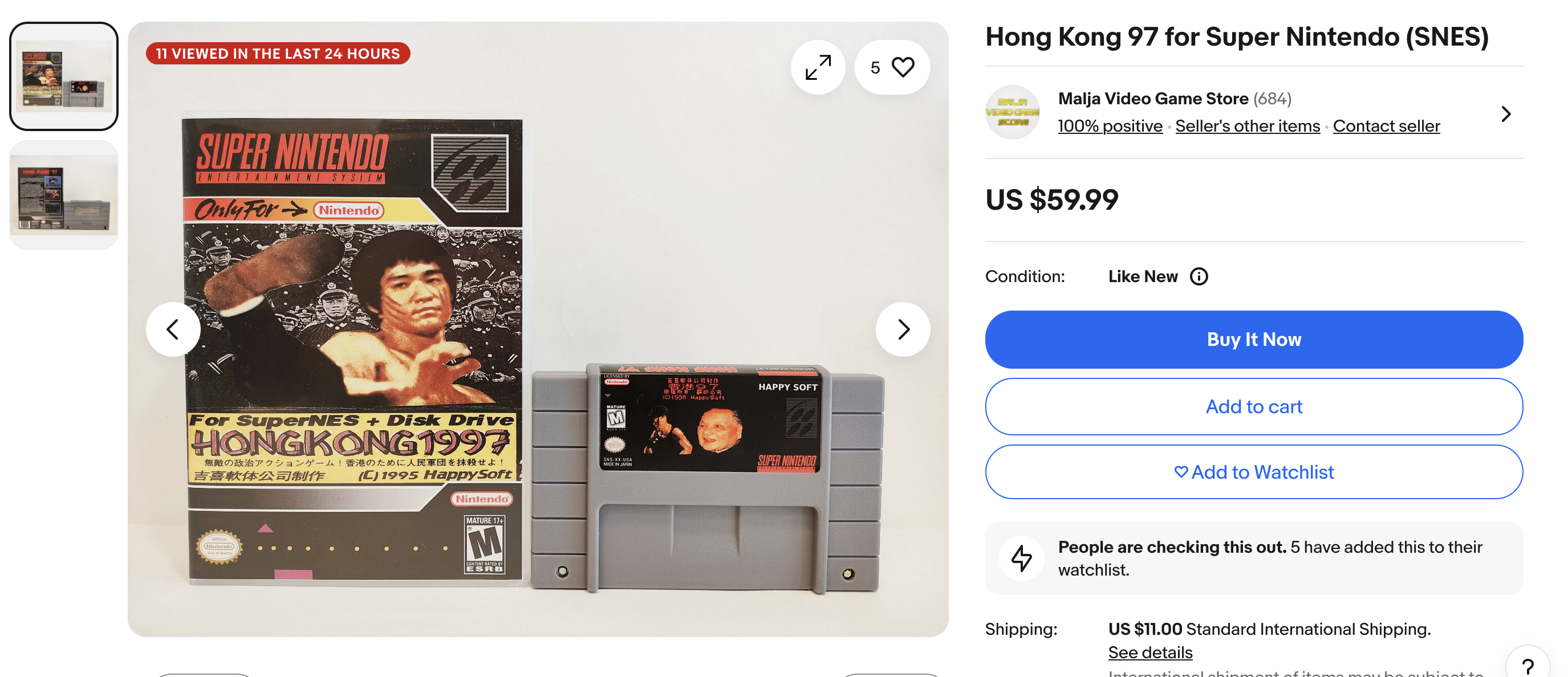
Task: Click the Contact seller link
Action: click(1386, 126)
